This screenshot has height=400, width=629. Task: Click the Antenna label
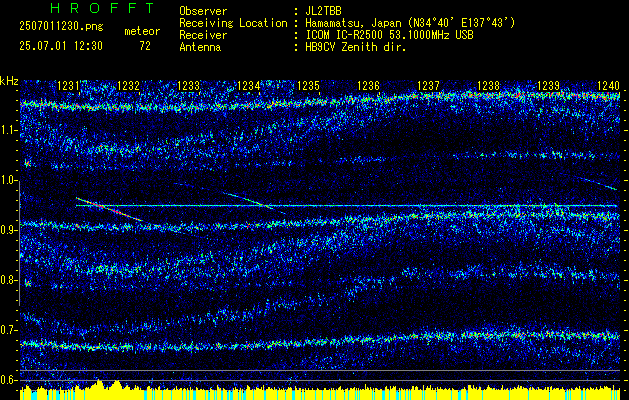coord(200,47)
